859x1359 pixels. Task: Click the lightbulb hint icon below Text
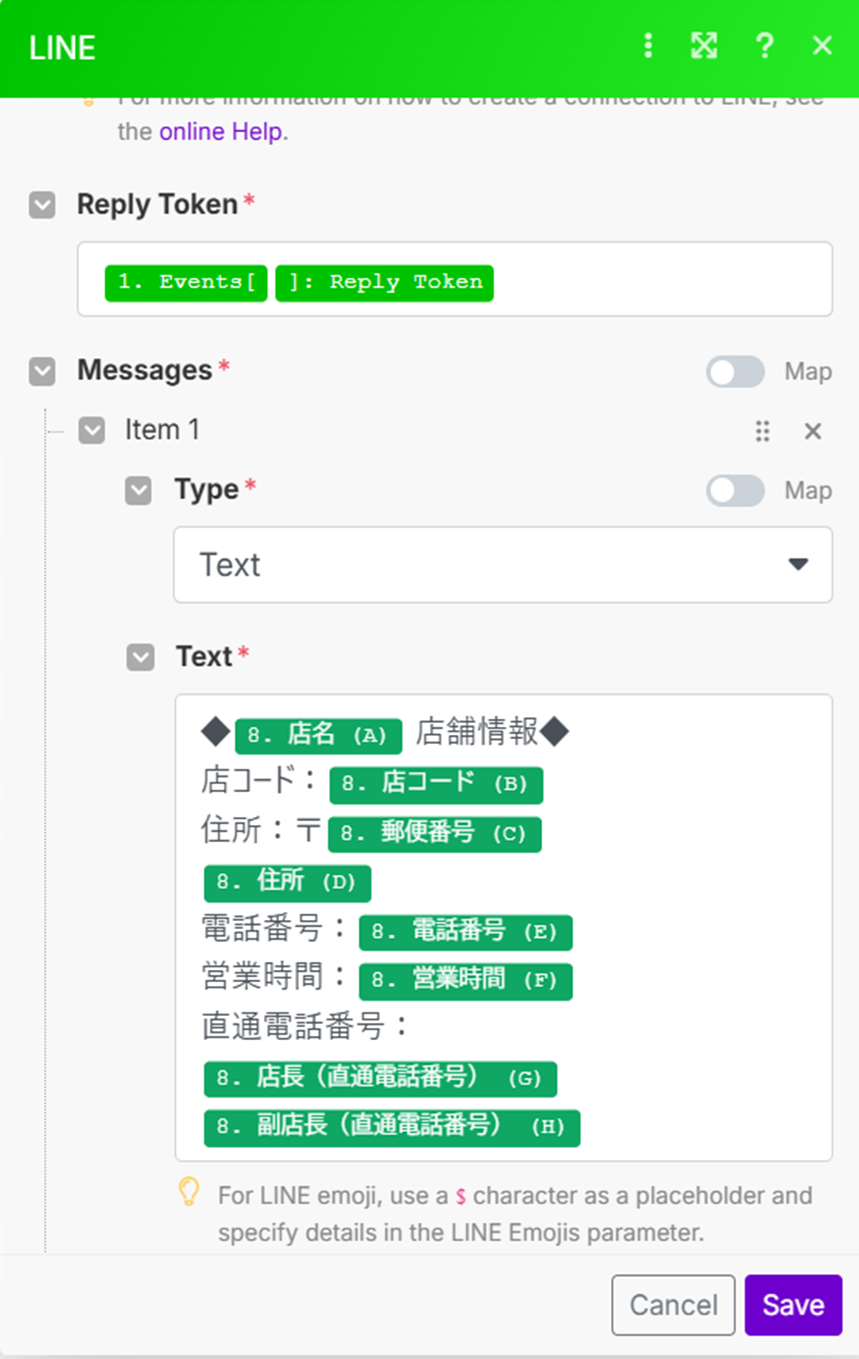[189, 1191]
